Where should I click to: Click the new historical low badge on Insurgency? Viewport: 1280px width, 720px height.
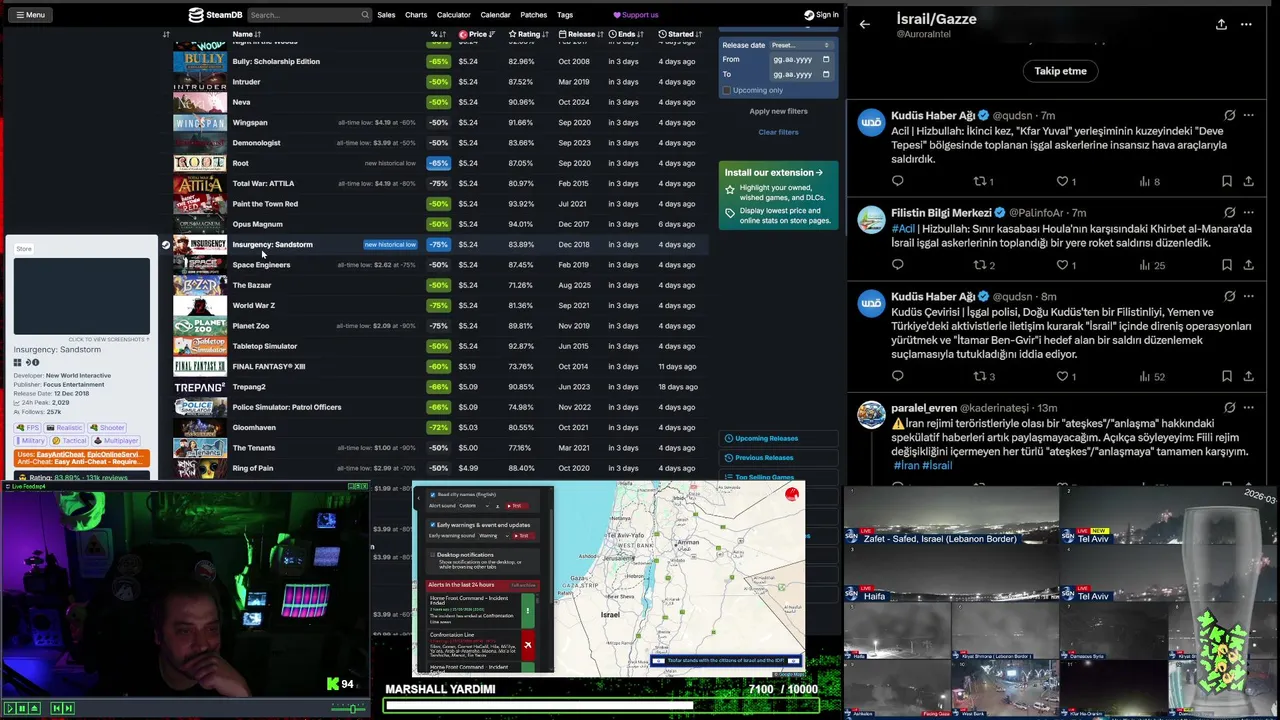click(x=390, y=244)
